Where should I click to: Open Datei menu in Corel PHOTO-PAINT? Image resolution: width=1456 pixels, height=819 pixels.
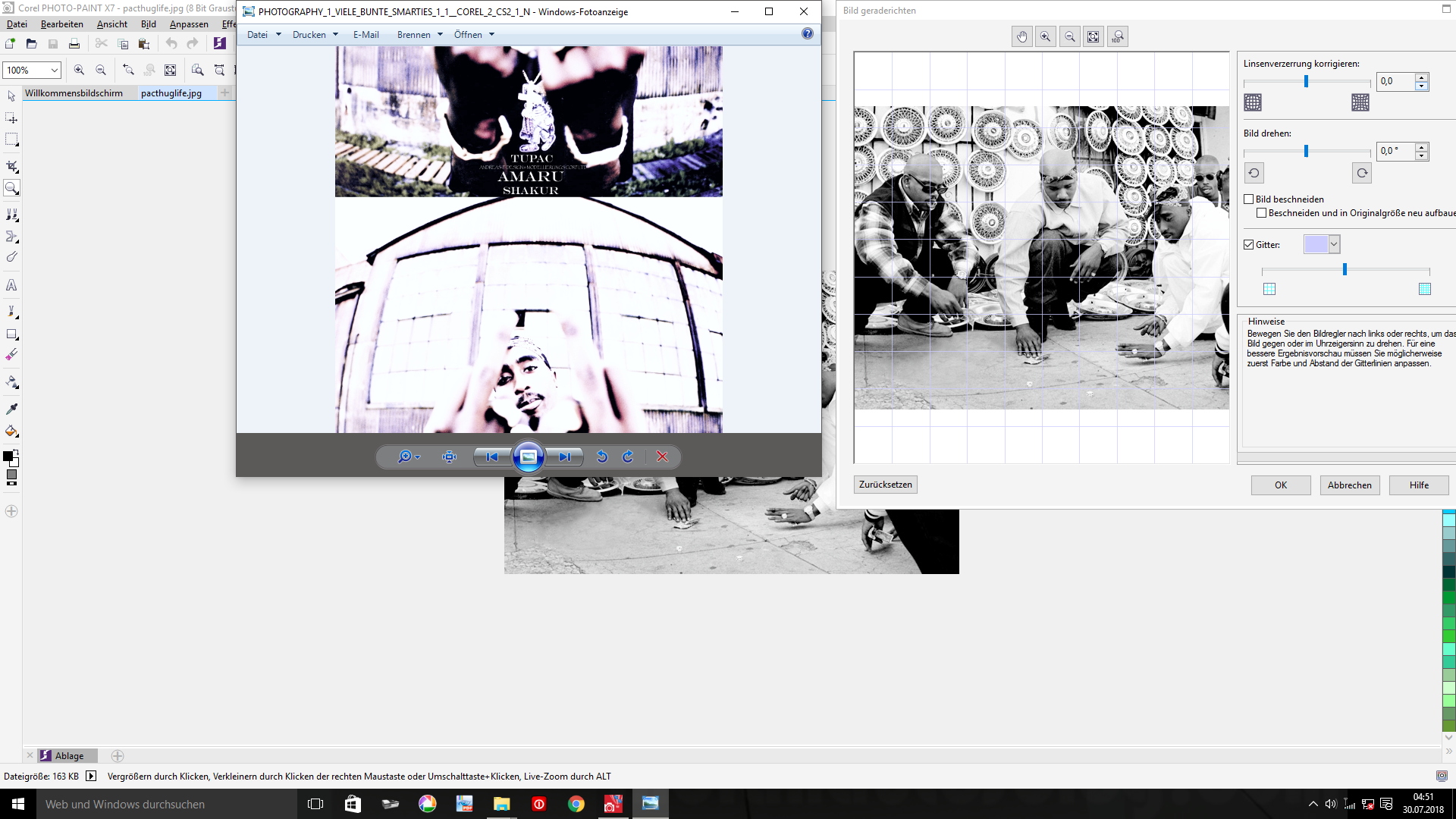(x=17, y=24)
